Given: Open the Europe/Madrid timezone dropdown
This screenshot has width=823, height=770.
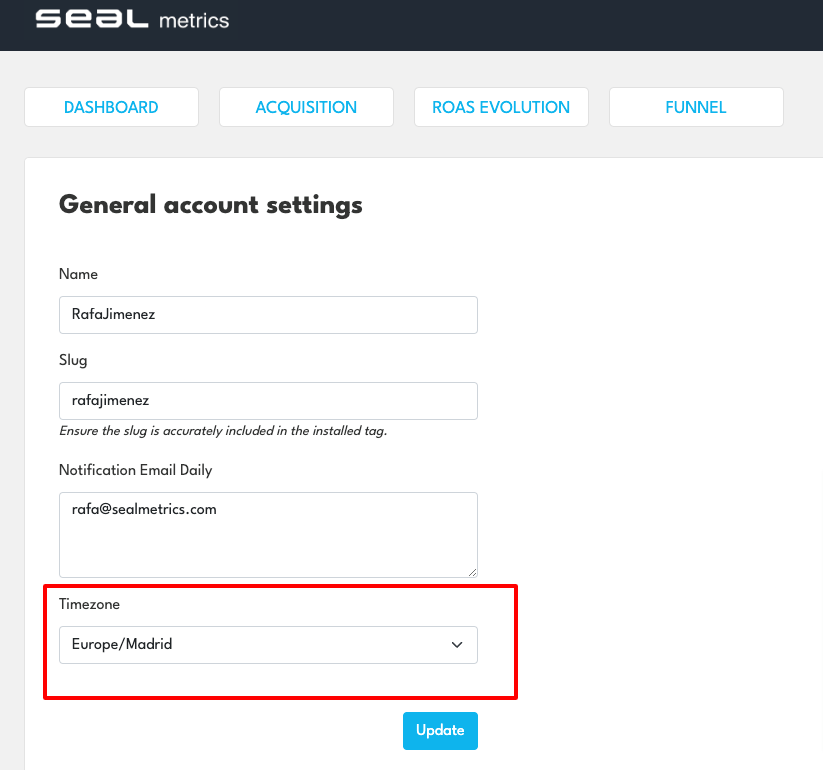Looking at the screenshot, I should (268, 645).
